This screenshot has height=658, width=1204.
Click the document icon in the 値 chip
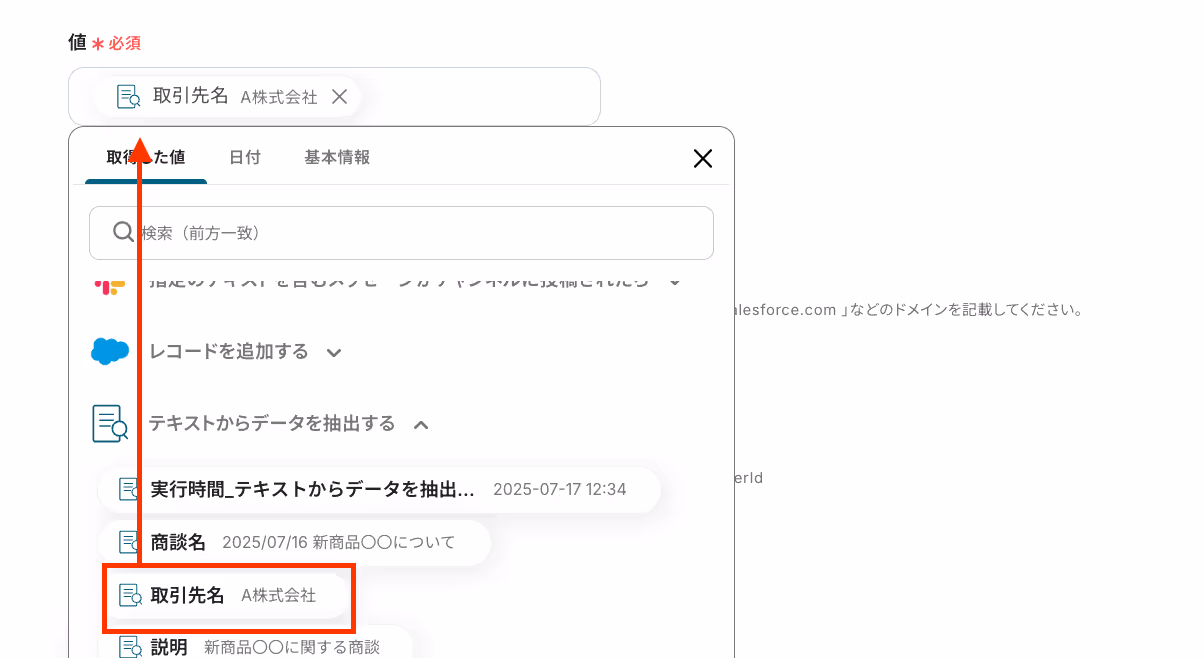click(129, 97)
